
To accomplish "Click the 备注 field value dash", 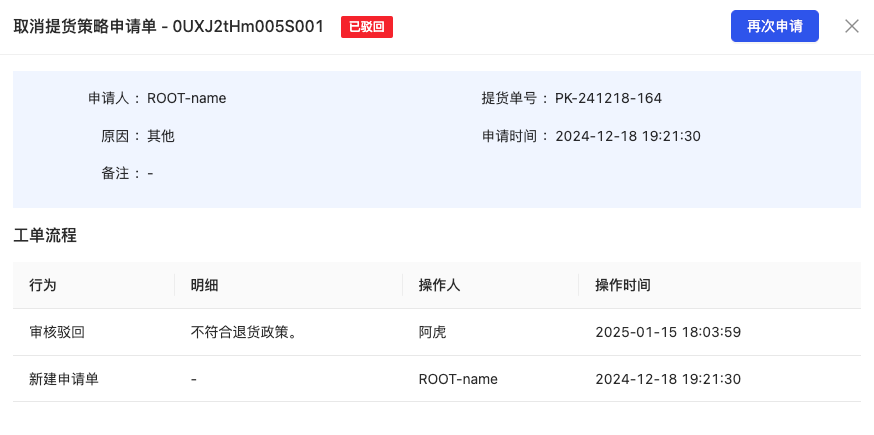I will (150, 174).
